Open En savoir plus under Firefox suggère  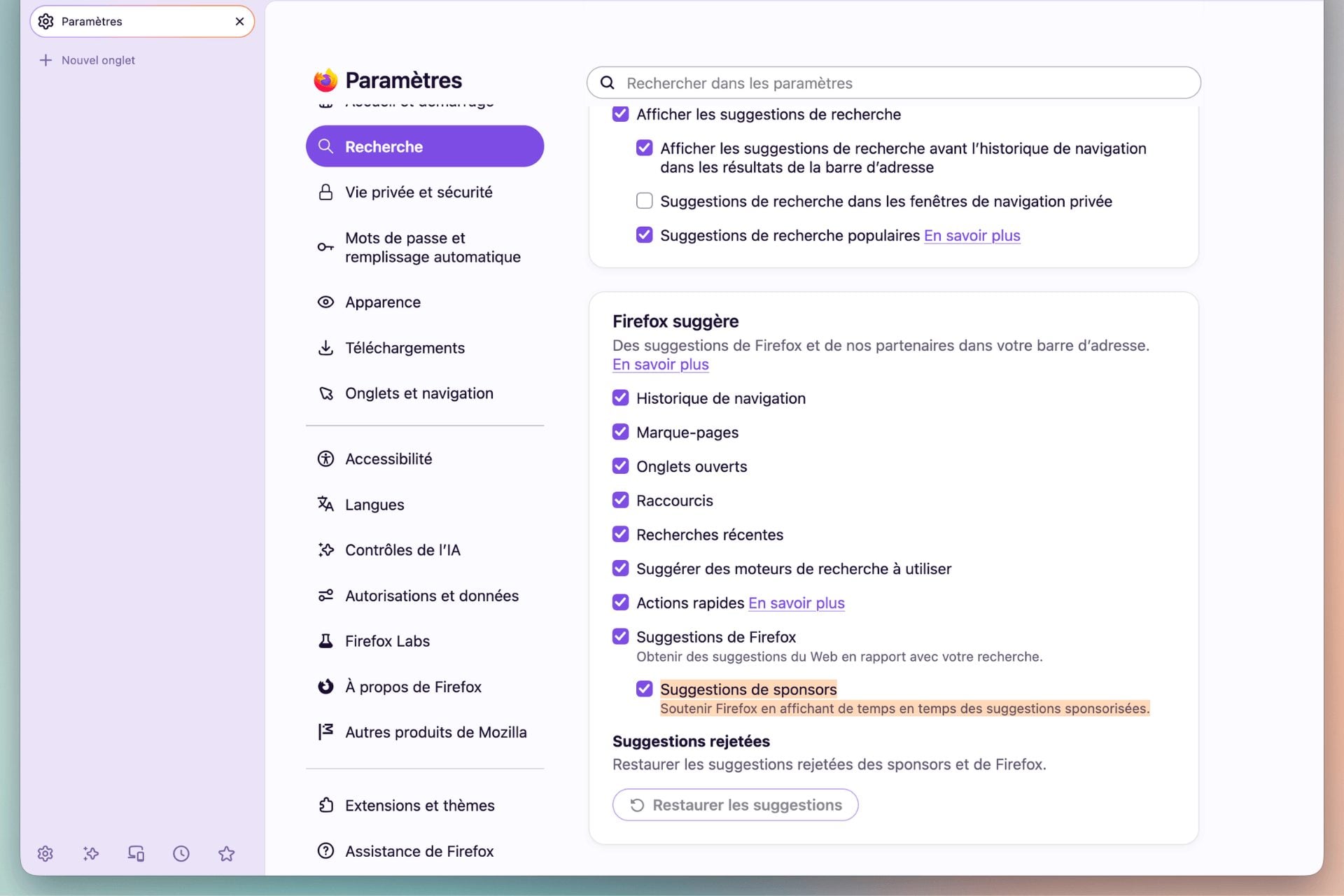coord(660,364)
